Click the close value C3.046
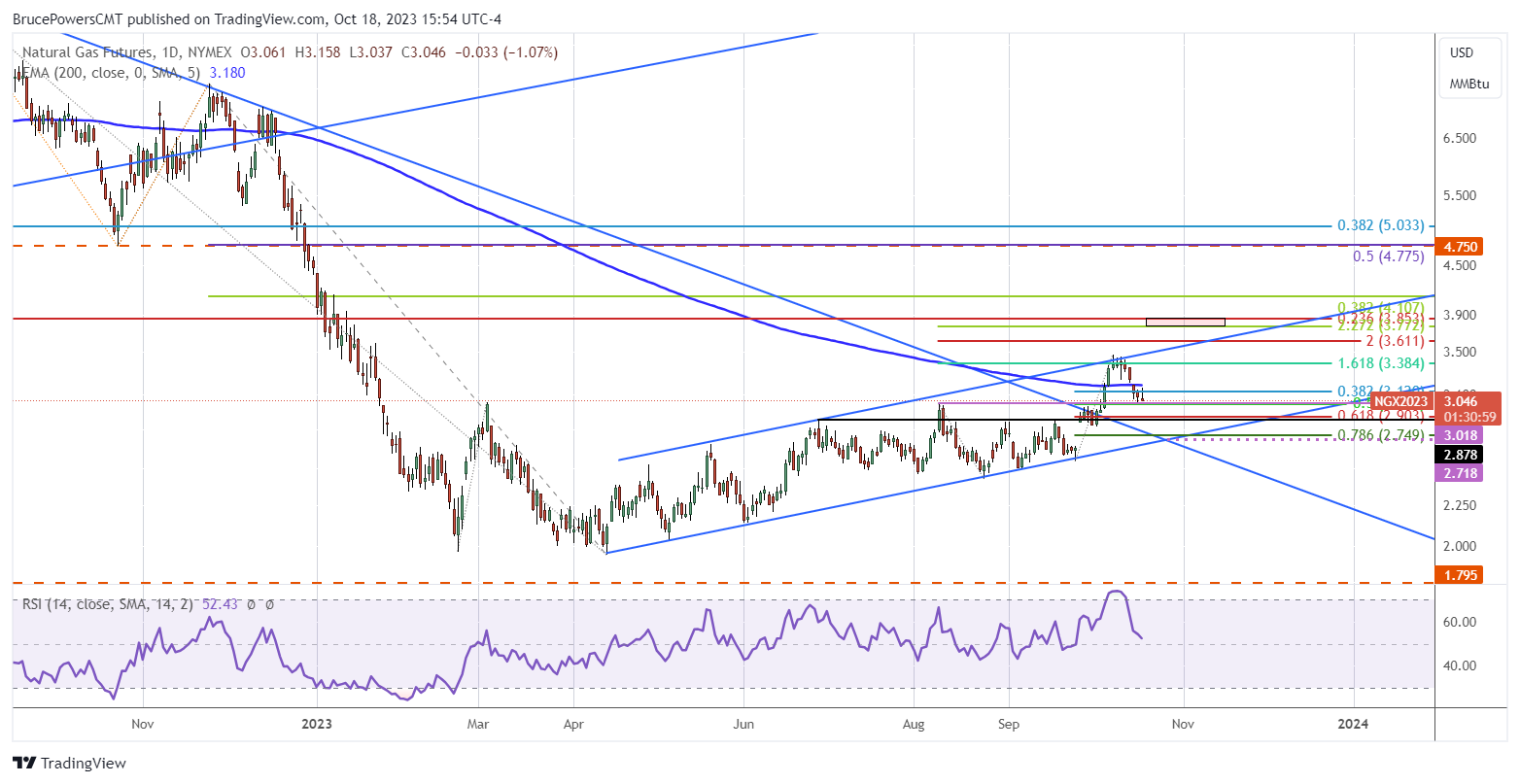 (x=423, y=52)
